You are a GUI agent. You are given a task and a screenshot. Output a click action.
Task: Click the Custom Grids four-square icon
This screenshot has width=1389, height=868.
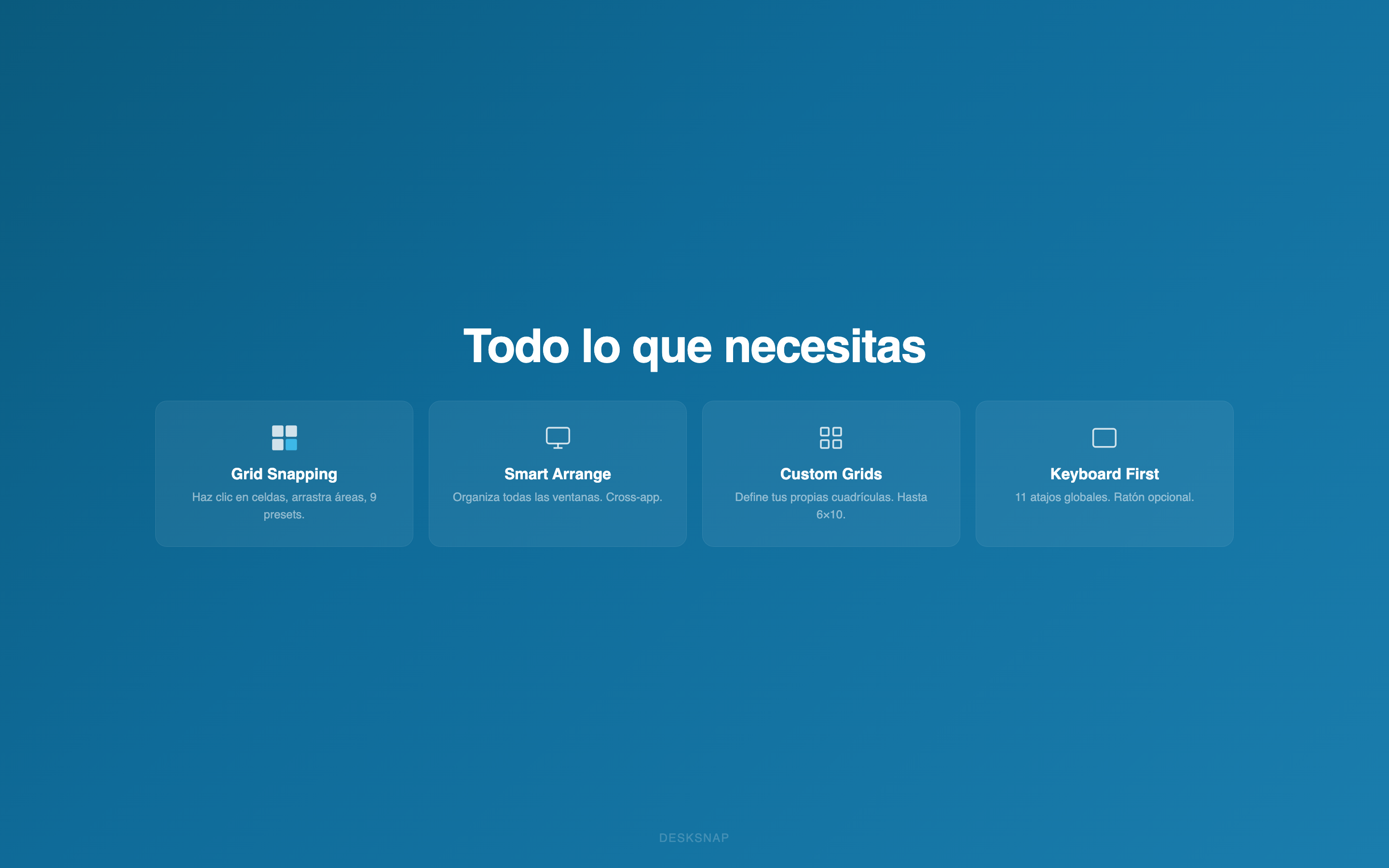[831, 437]
